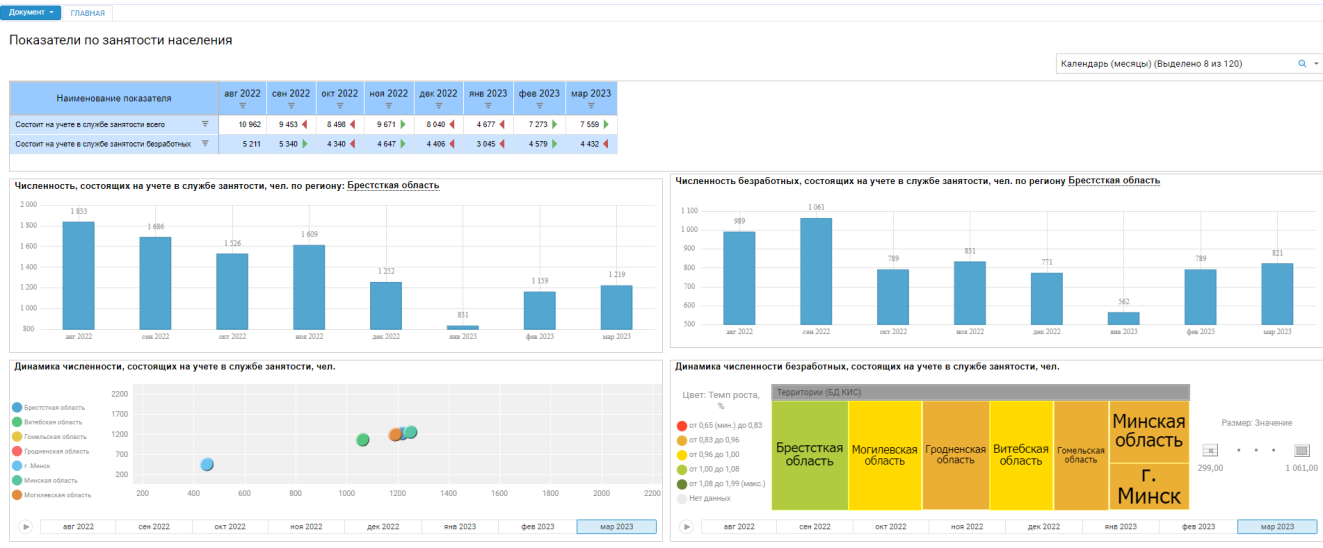The width and height of the screenshot is (1323, 548).
Task: Toggle Могилевская область legend marker in bubble chart
Action: [x=18, y=495]
